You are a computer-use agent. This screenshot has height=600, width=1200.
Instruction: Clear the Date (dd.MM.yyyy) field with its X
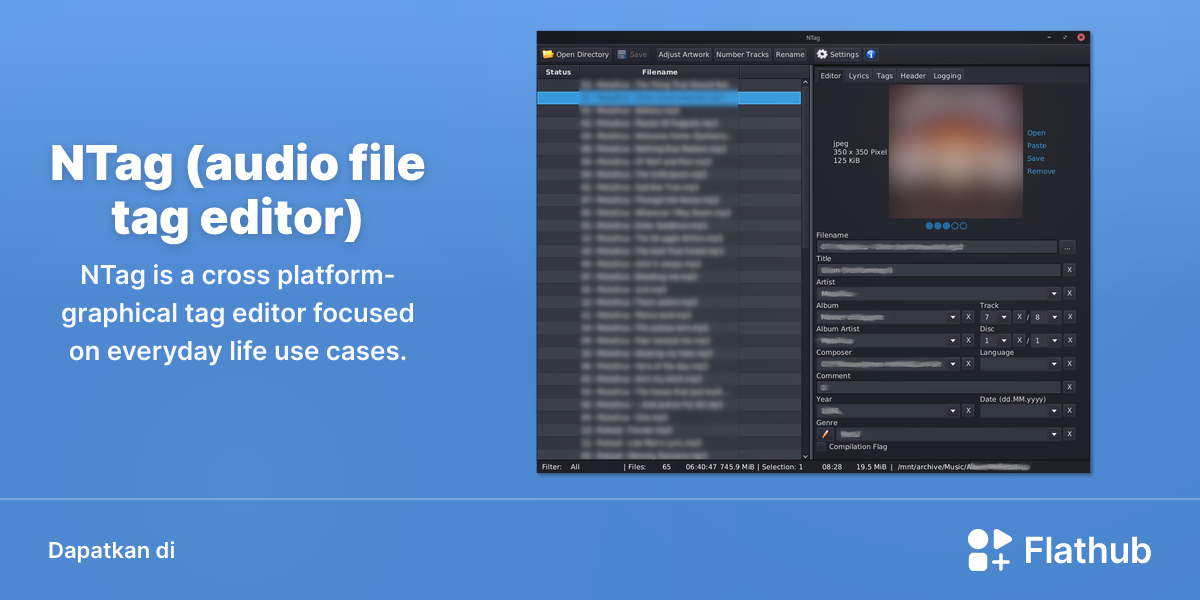(x=1069, y=411)
